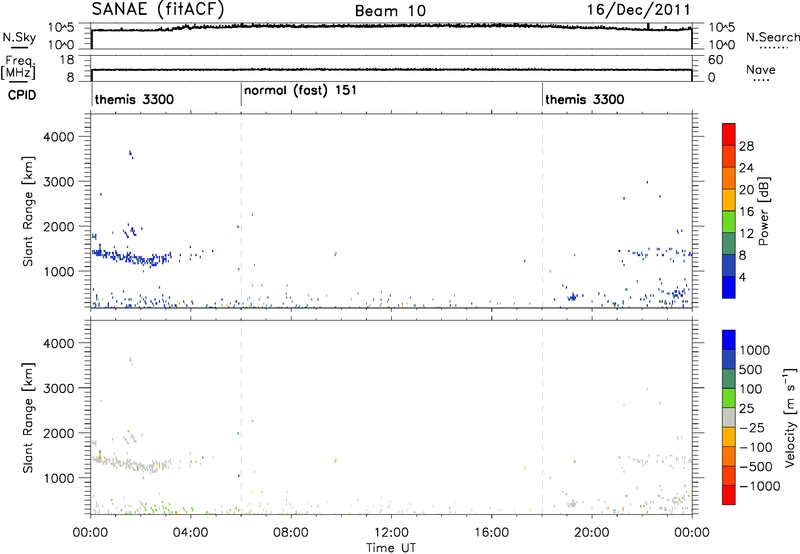Select the red bottom velocity colorbar segment

pyautogui.click(x=729, y=495)
